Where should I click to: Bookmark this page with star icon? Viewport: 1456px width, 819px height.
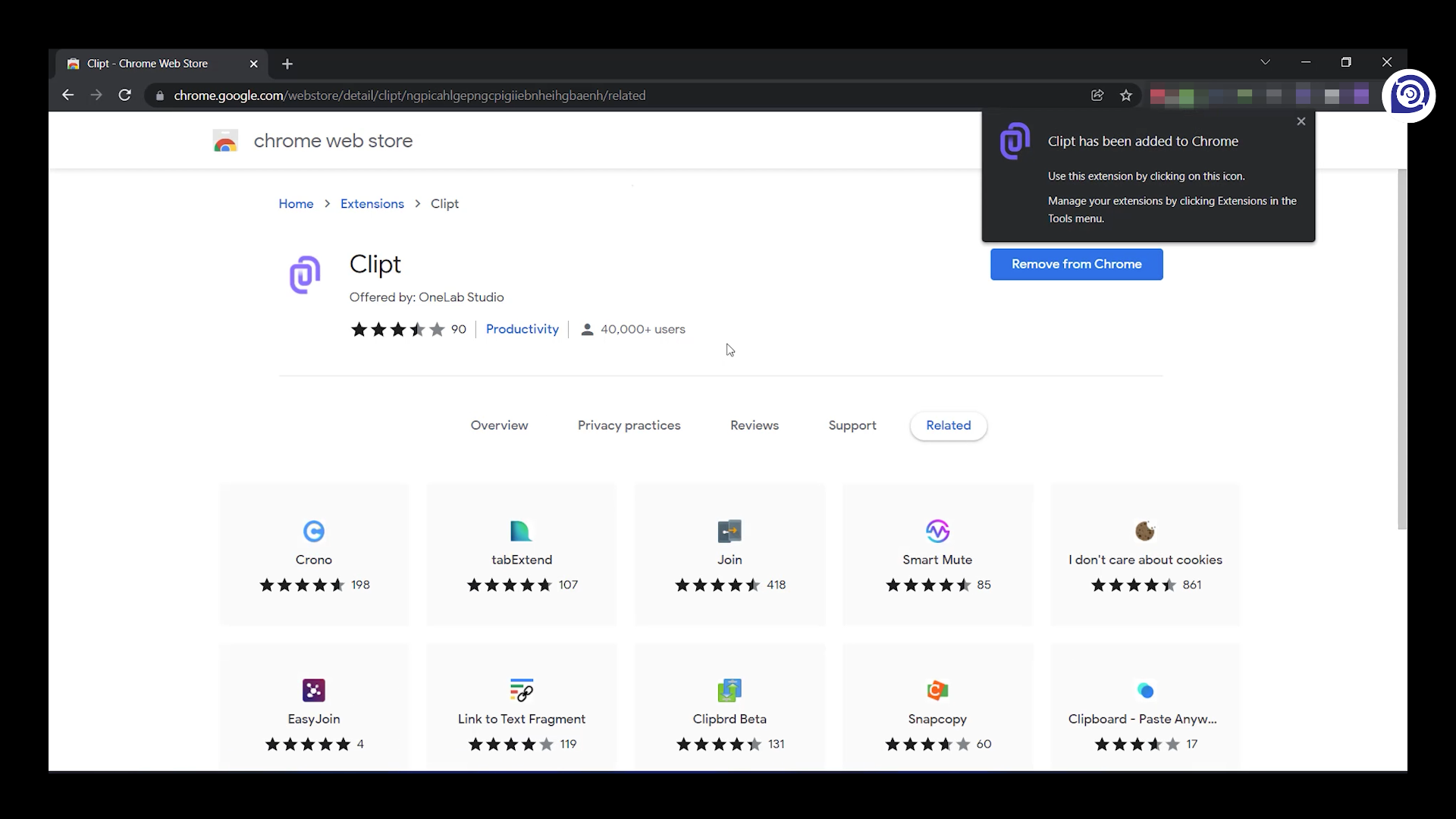[1126, 96]
